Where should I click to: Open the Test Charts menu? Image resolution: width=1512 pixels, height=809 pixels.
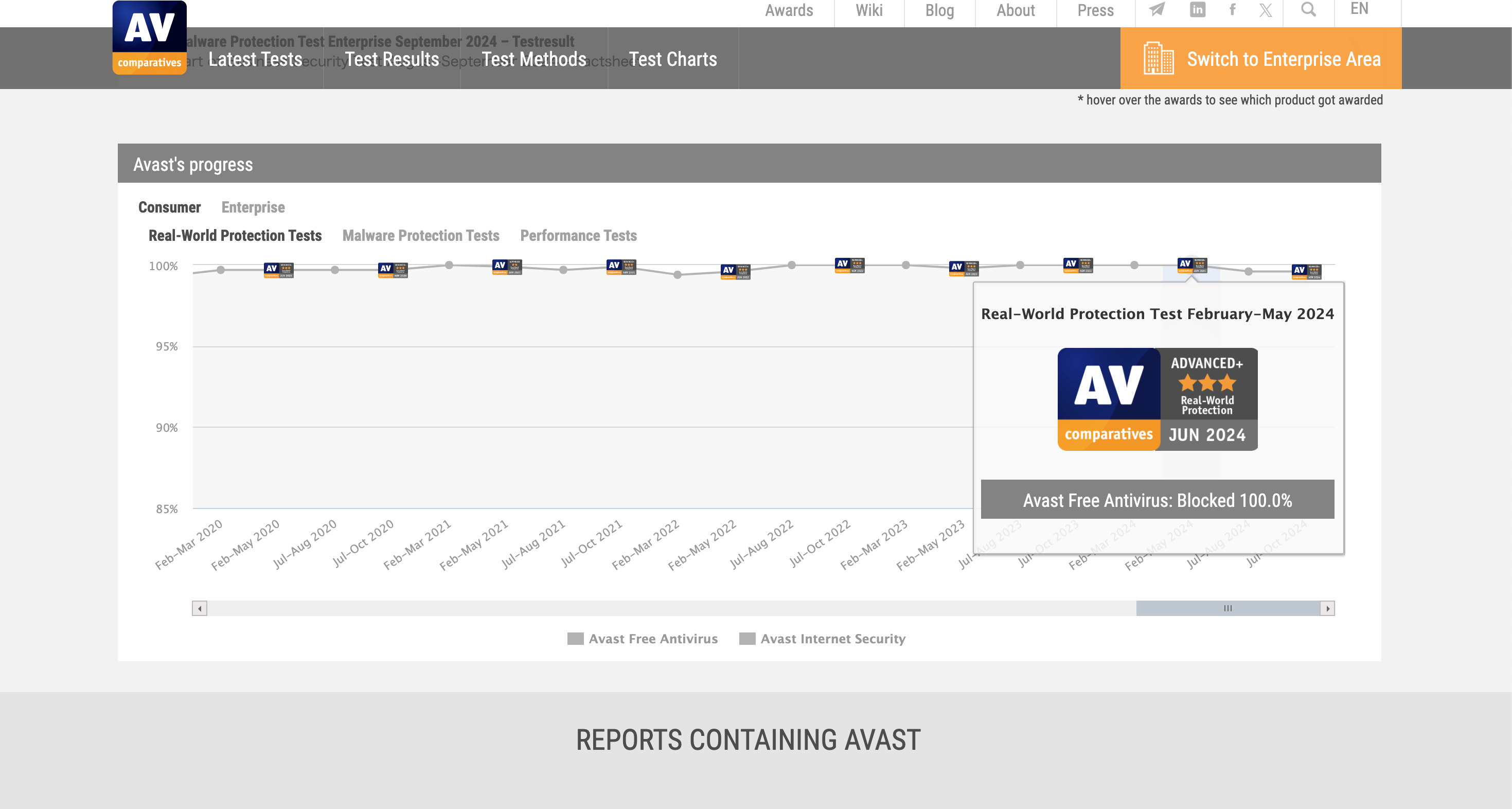pyautogui.click(x=672, y=59)
